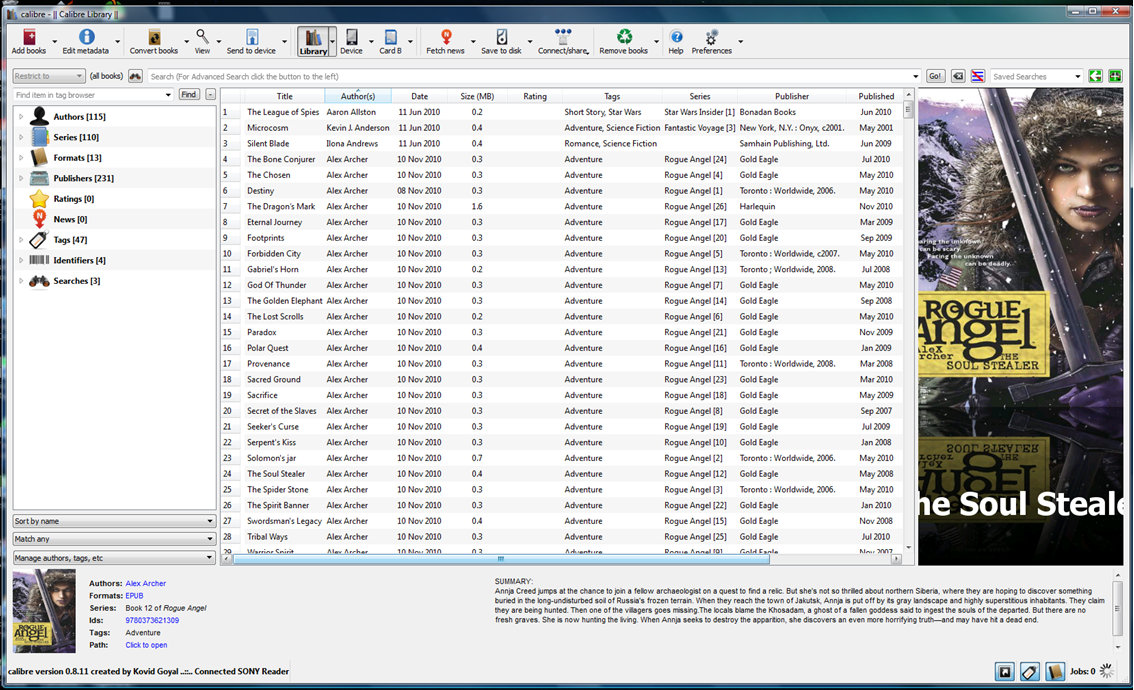
Task: Click the main search input field
Action: tap(534, 76)
